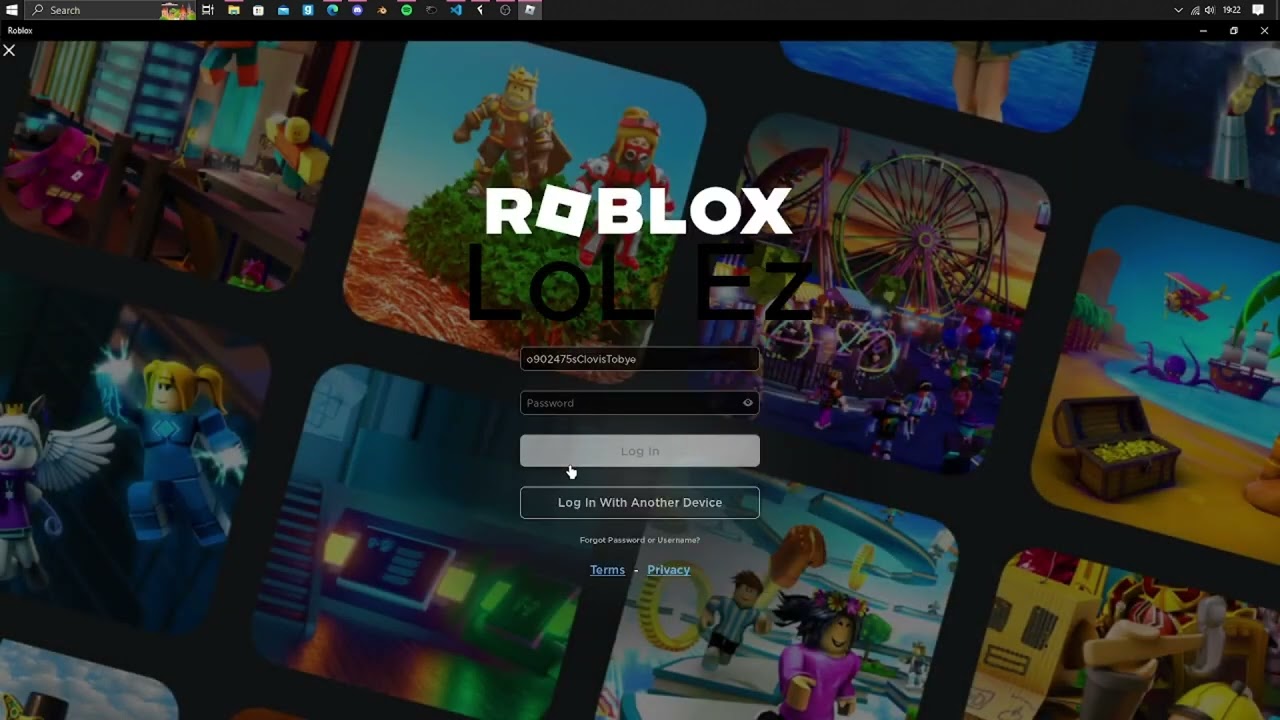Image resolution: width=1280 pixels, height=720 pixels.
Task: Show the desktop from the taskbar edge
Action: click(x=1278, y=10)
